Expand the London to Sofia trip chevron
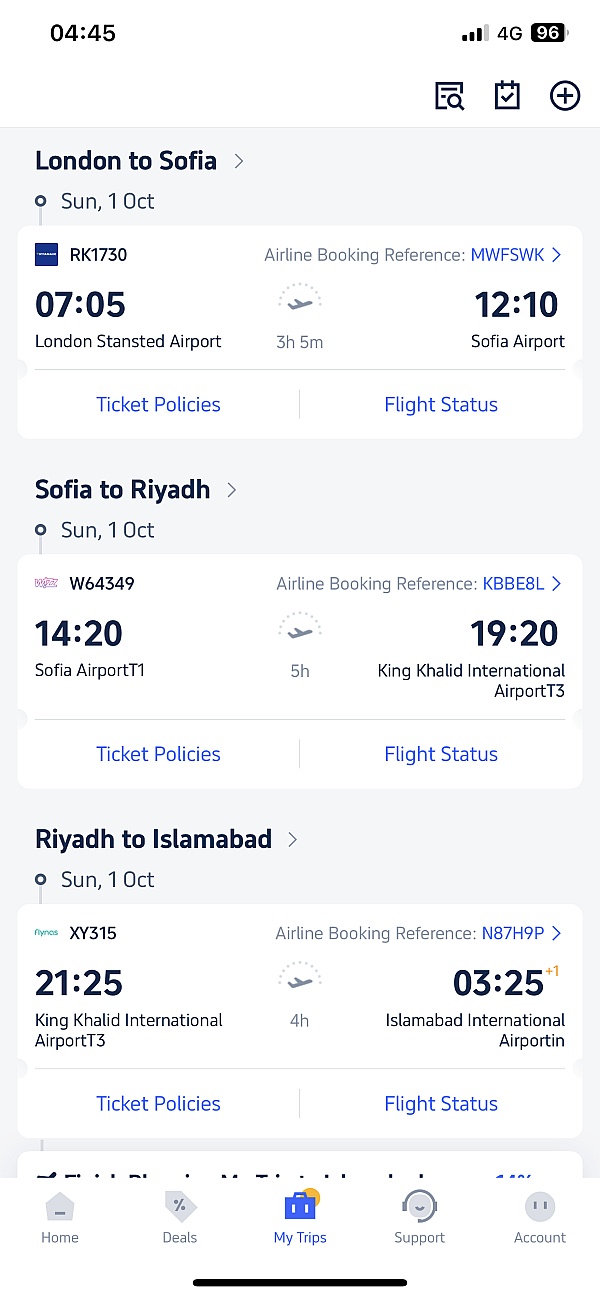The image size is (600, 1298). pos(239,161)
